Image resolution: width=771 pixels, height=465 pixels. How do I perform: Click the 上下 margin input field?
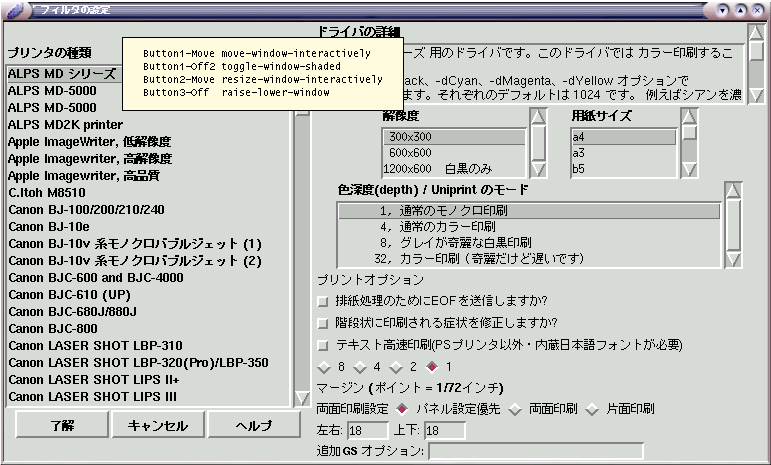click(445, 431)
